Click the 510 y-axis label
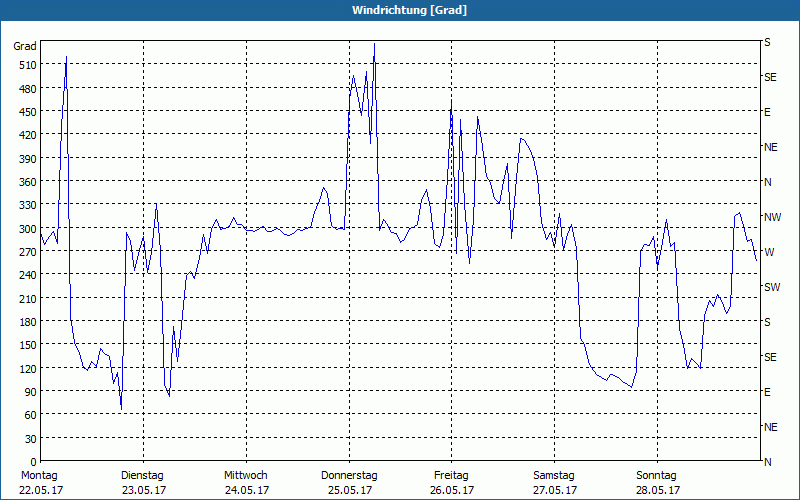The width and height of the screenshot is (800, 500). click(x=28, y=65)
